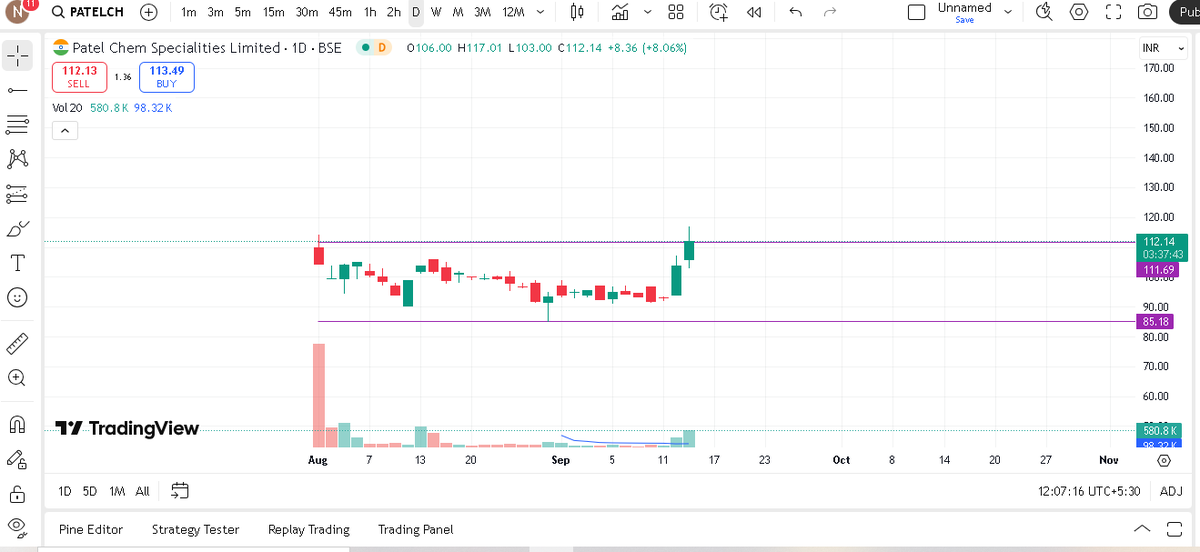Select the 2h timeframe
This screenshot has width=1200, height=552.
[393, 12]
